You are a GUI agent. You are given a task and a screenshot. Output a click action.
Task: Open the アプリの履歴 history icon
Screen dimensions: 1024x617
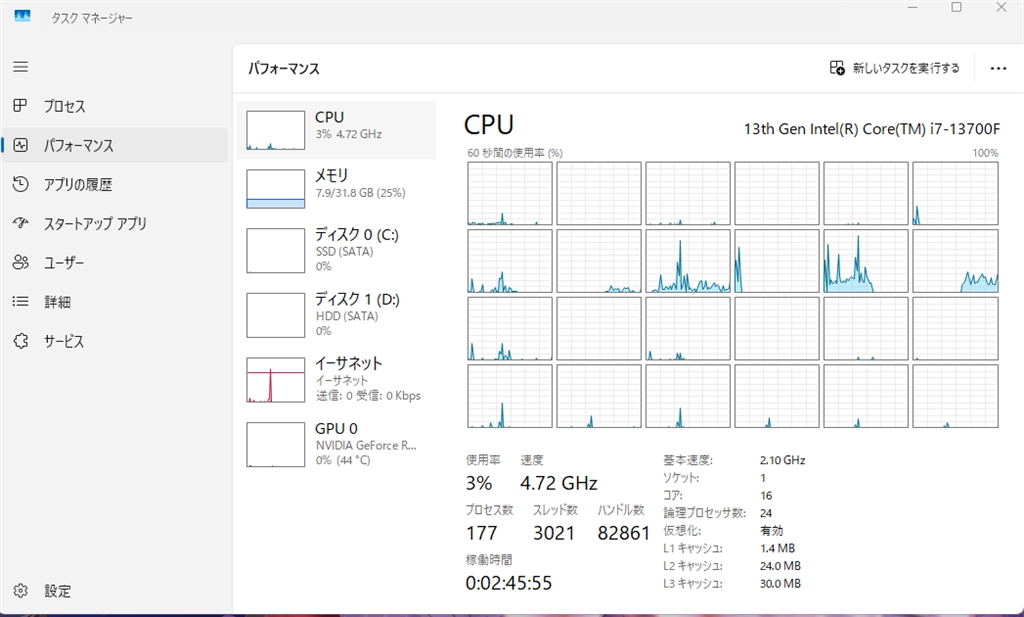20,184
